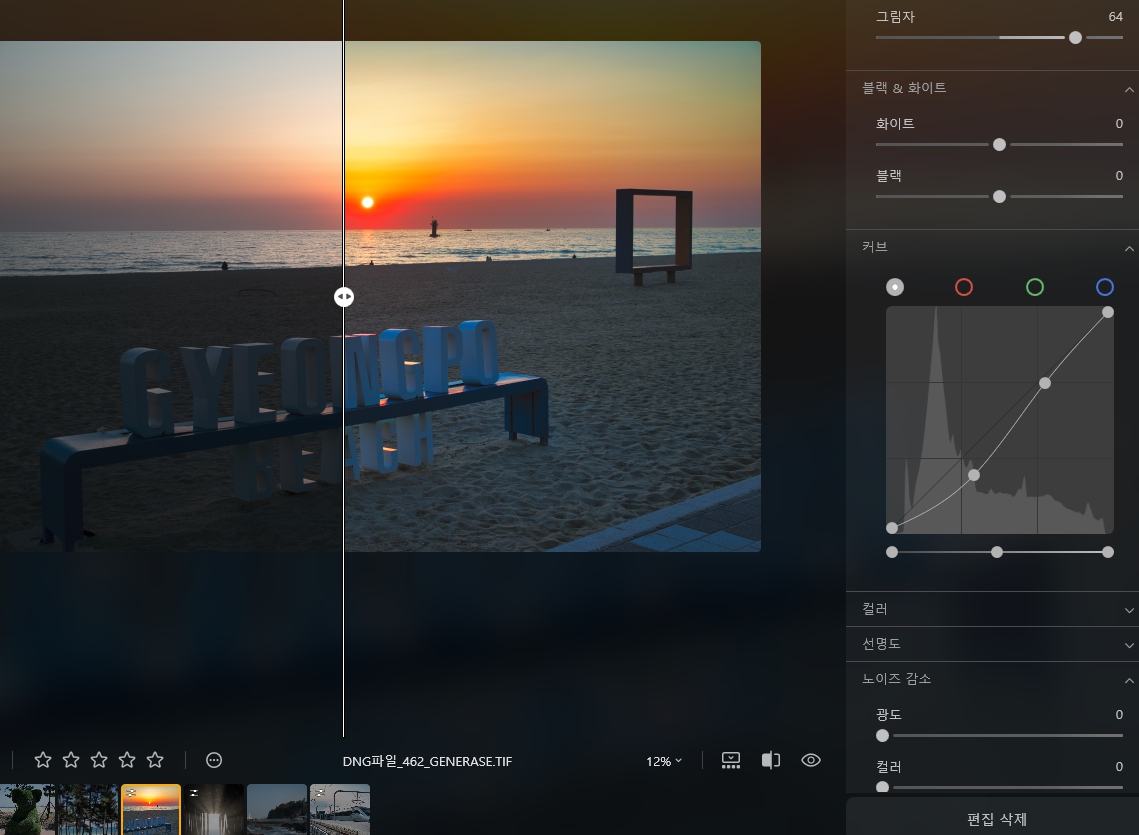
Task: Click the bottom-left curve control point
Action: [x=892, y=528]
